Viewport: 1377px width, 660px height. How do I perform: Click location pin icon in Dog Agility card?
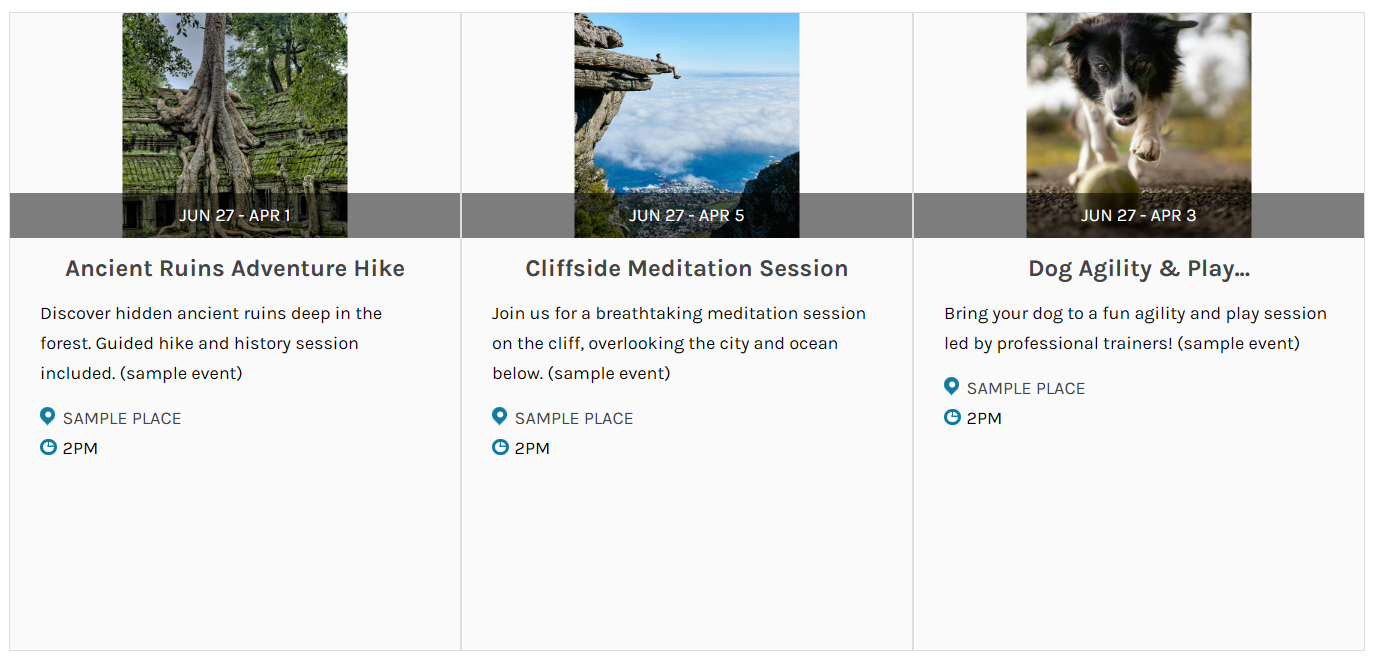pos(951,386)
